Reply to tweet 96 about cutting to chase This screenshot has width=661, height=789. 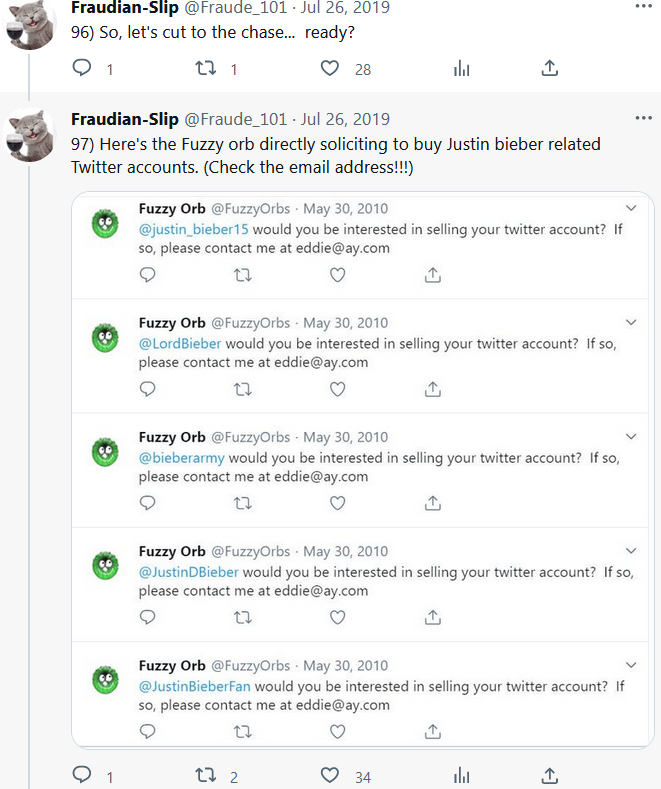(x=83, y=69)
